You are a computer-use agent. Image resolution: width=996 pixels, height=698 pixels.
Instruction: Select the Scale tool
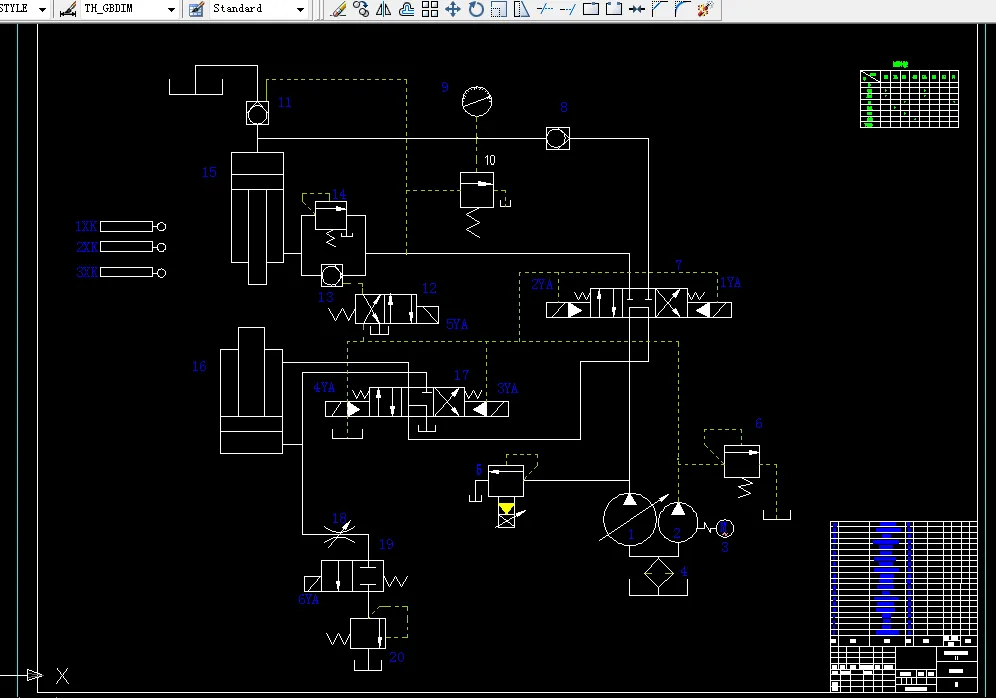[499, 9]
